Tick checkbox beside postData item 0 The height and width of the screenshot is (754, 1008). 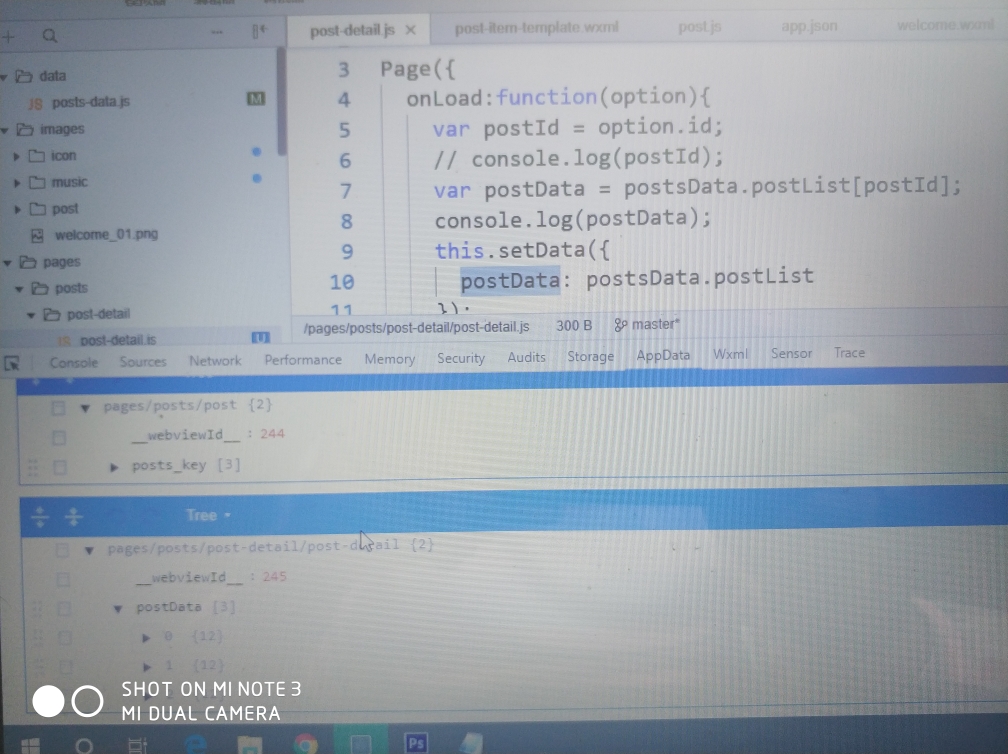65,638
